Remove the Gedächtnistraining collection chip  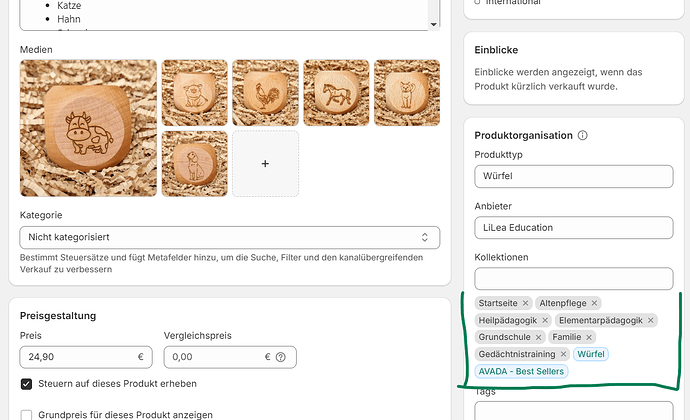click(x=563, y=354)
